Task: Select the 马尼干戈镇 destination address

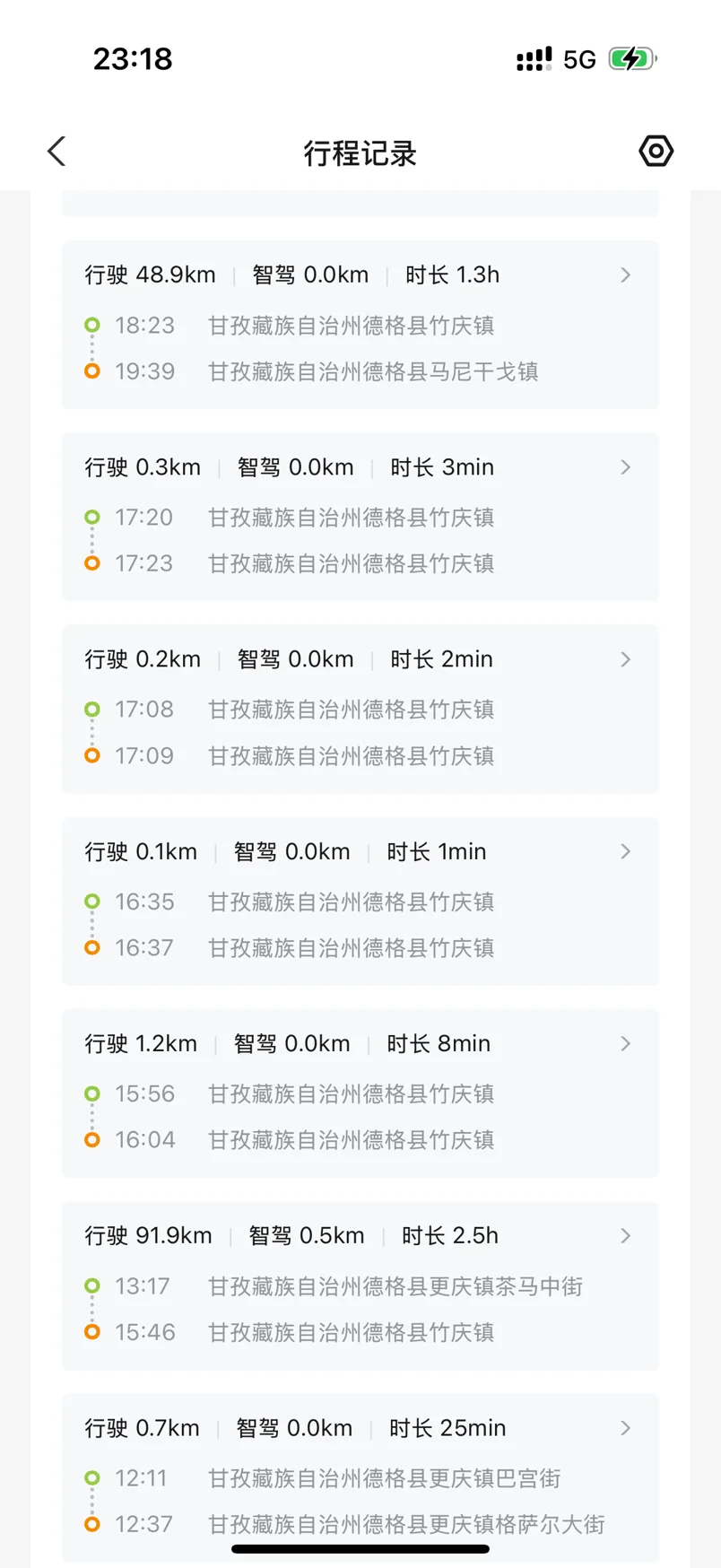Action: click(x=373, y=371)
